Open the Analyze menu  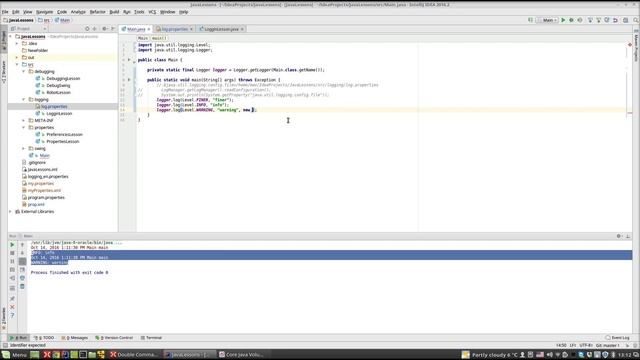[x=78, y=12]
